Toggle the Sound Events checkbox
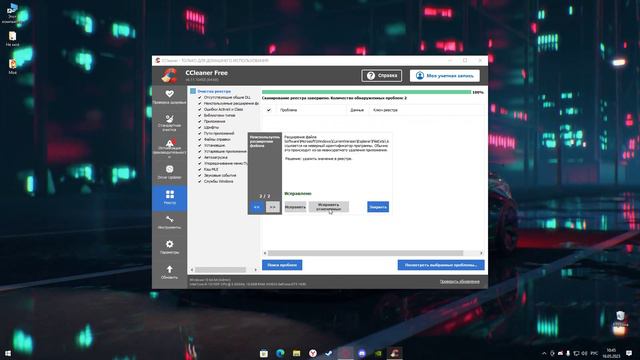Image resolution: width=640 pixels, height=360 pixels. (200, 175)
